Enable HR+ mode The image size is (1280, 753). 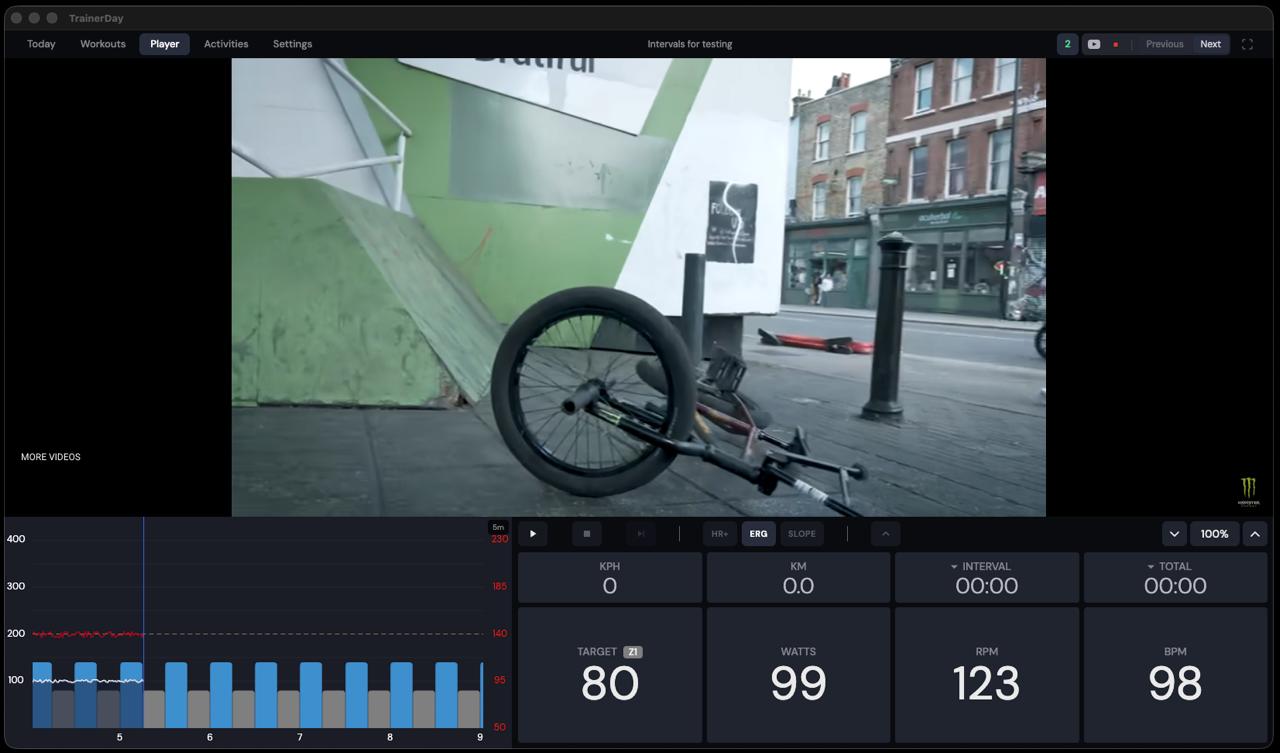pyautogui.click(x=720, y=534)
